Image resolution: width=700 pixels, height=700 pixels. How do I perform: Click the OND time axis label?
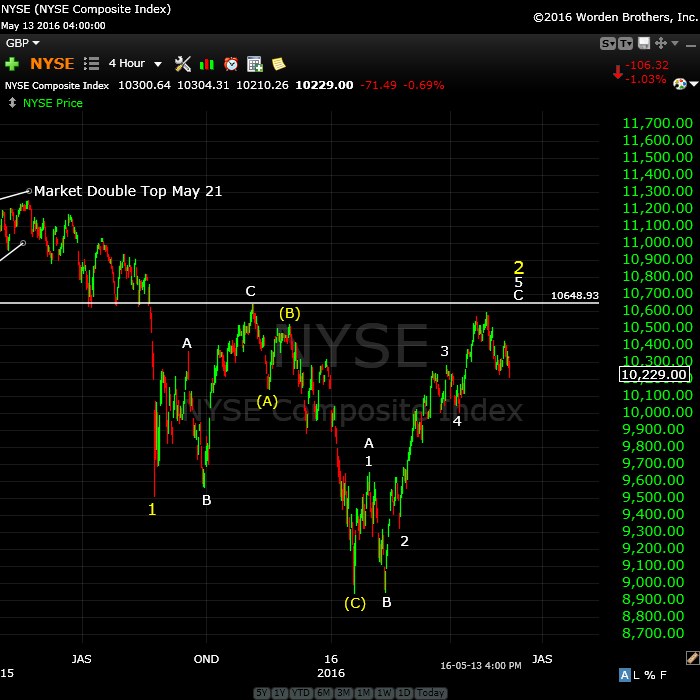206,659
